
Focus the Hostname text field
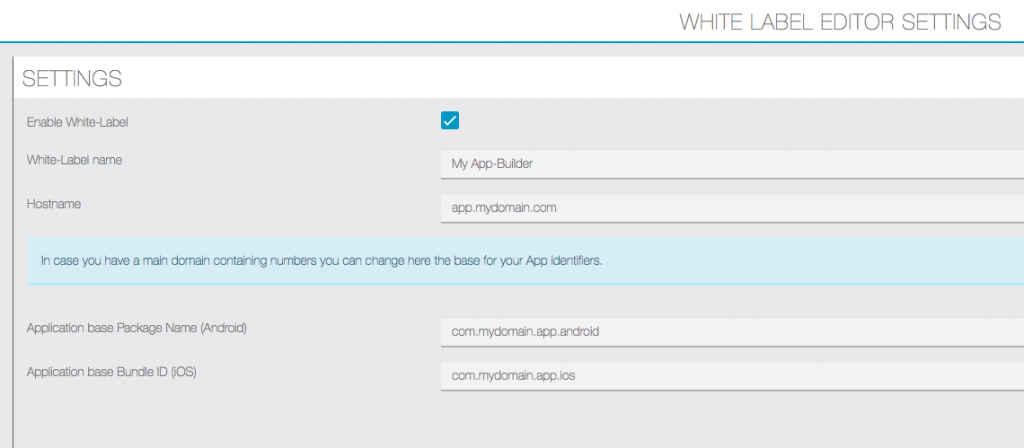click(x=730, y=208)
